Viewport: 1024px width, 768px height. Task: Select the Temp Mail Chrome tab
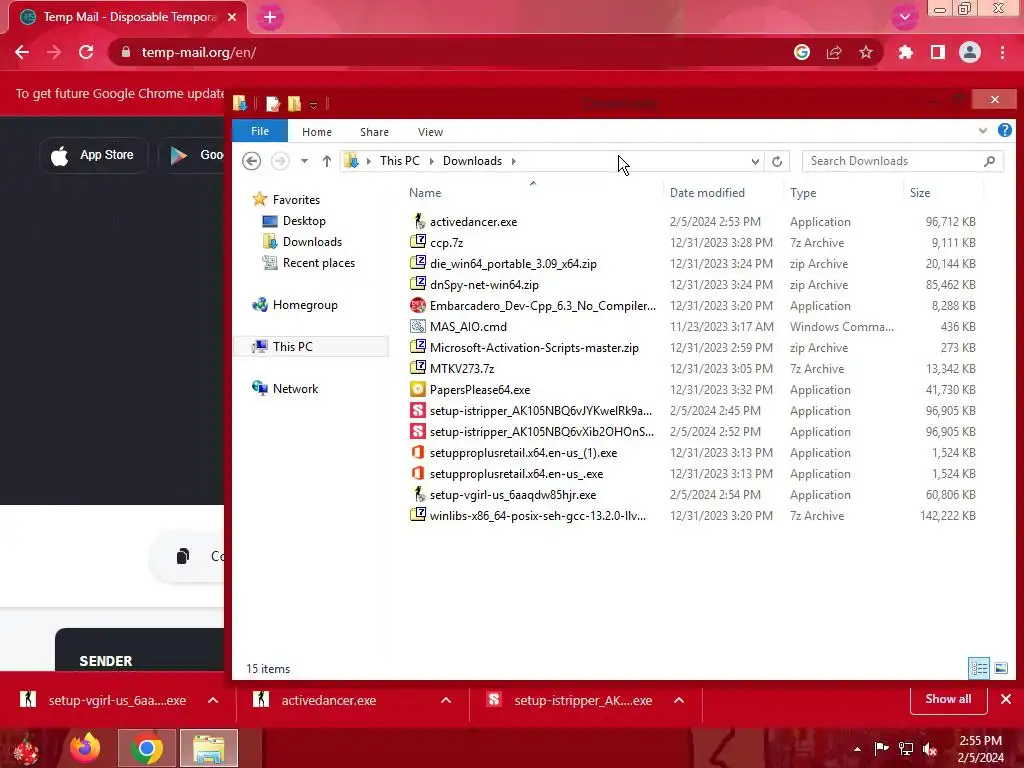pos(129,17)
